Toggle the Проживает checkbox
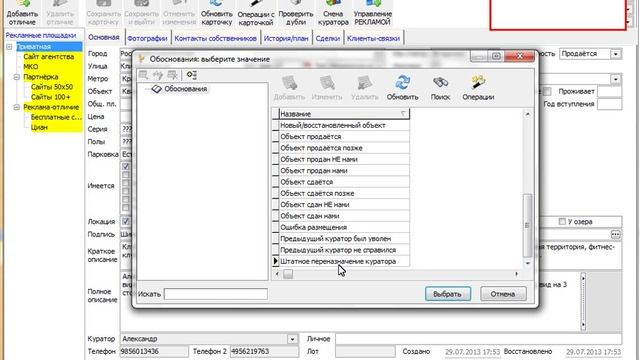This screenshot has width=640, height=360. point(548,91)
